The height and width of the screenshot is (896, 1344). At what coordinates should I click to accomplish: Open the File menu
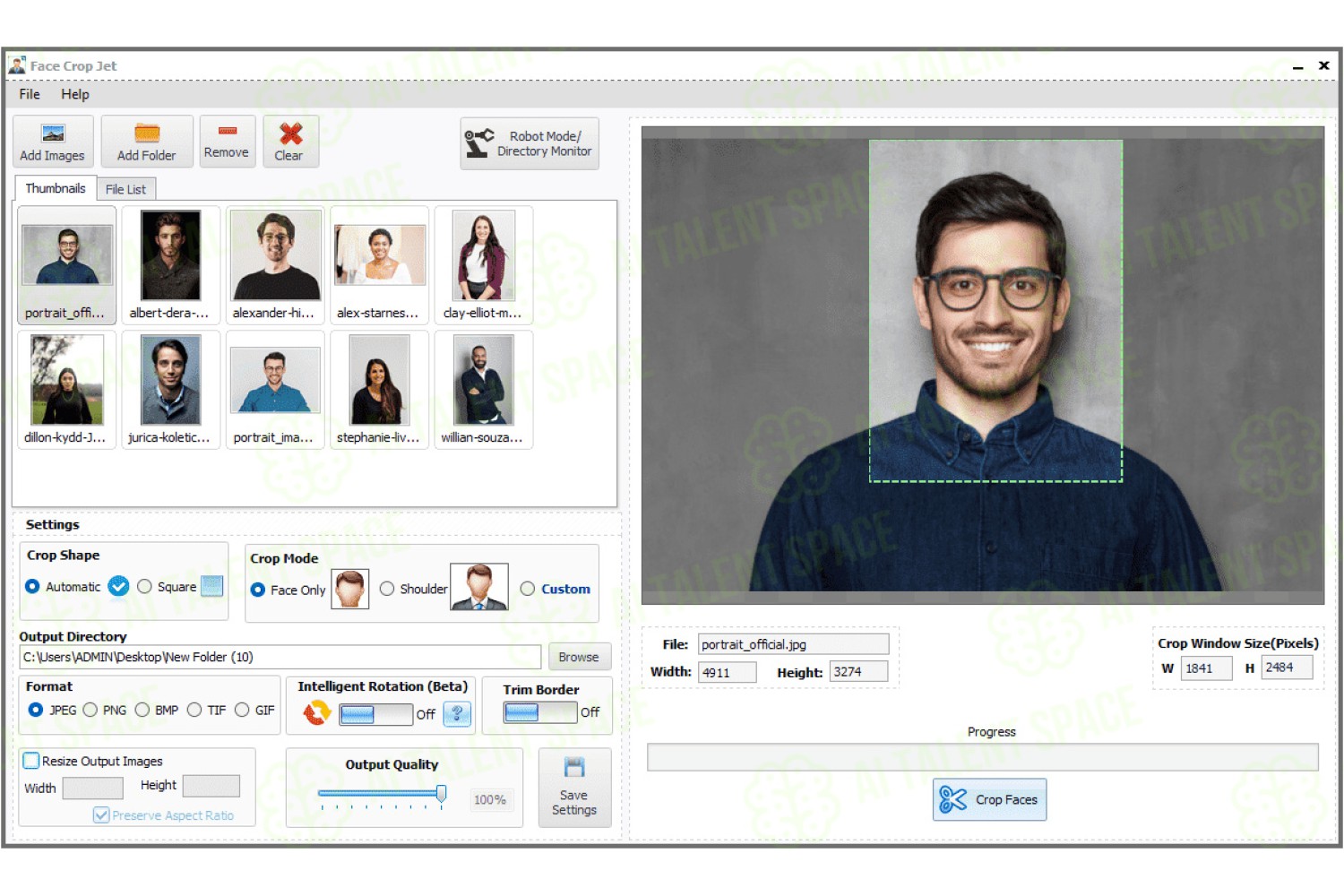(30, 94)
